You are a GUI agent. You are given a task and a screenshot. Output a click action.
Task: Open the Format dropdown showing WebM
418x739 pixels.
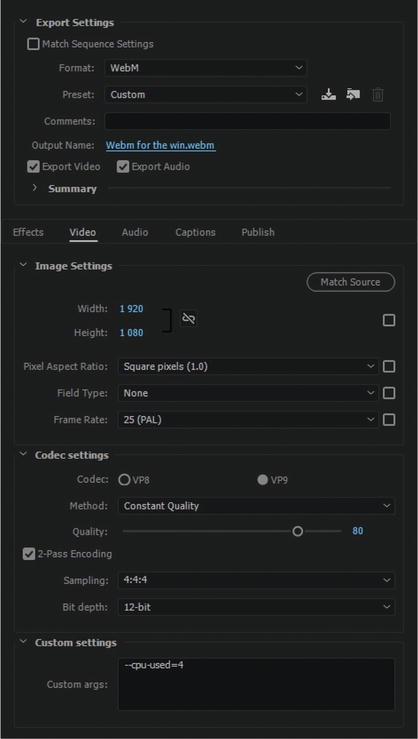(x=205, y=68)
